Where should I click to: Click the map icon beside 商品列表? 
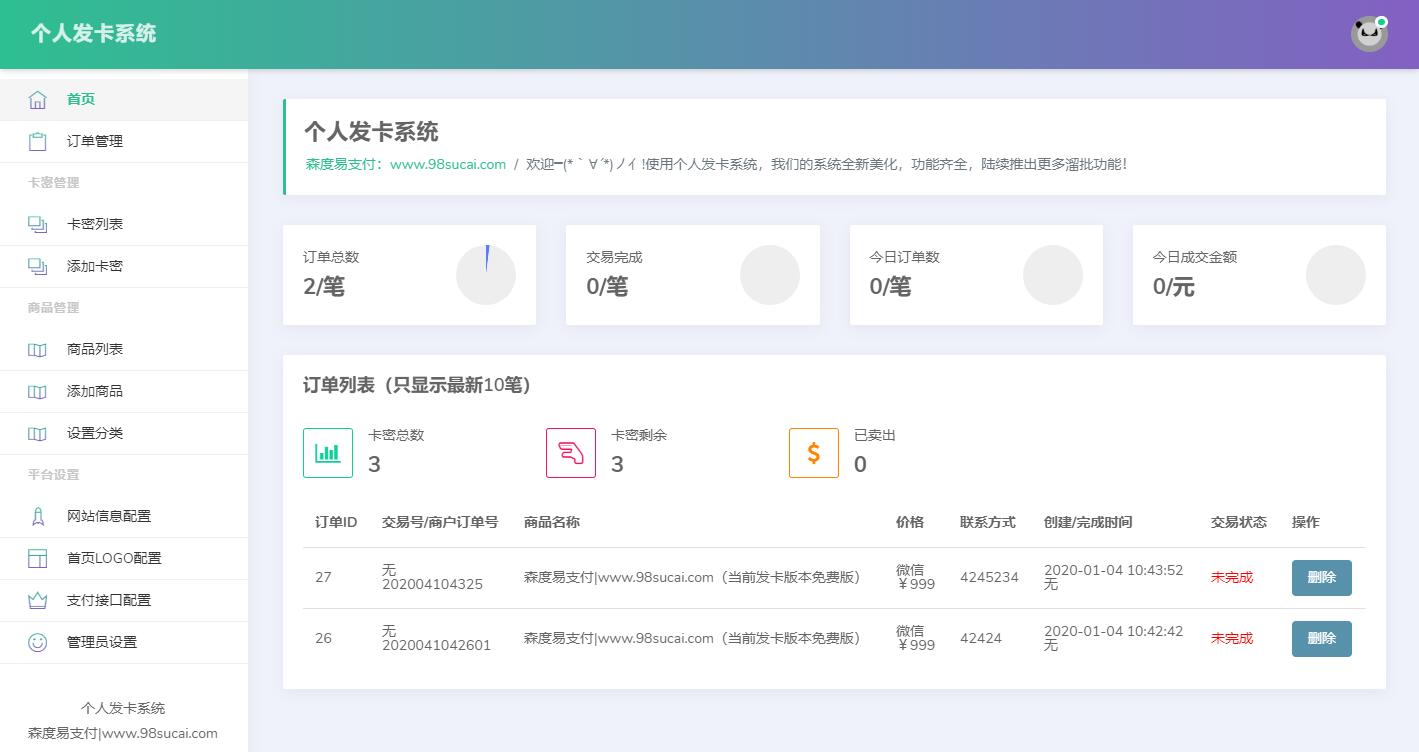(x=38, y=349)
